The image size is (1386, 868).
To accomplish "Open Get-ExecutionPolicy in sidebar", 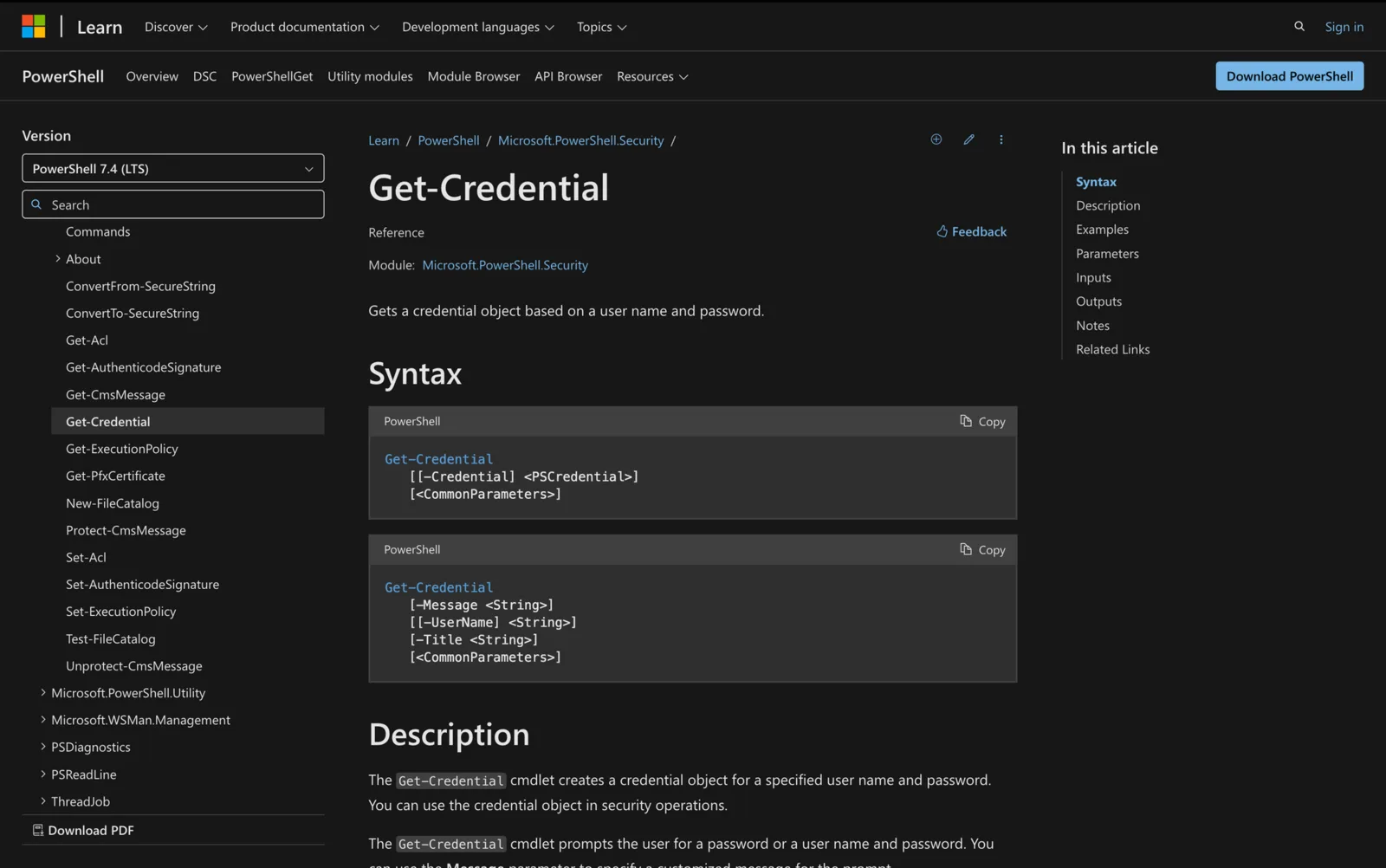I will point(121,449).
